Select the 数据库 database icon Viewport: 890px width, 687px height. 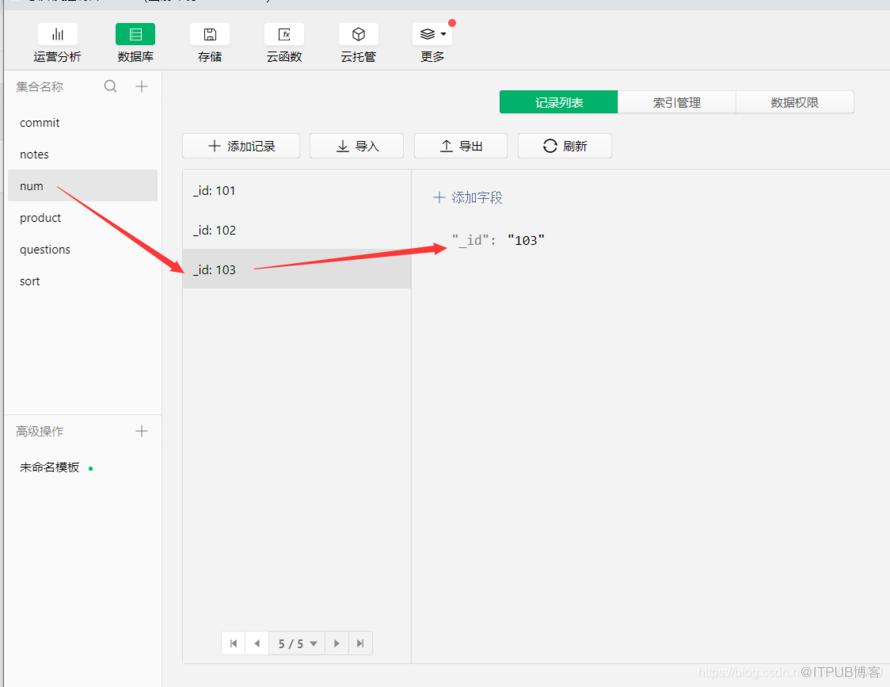tap(135, 35)
